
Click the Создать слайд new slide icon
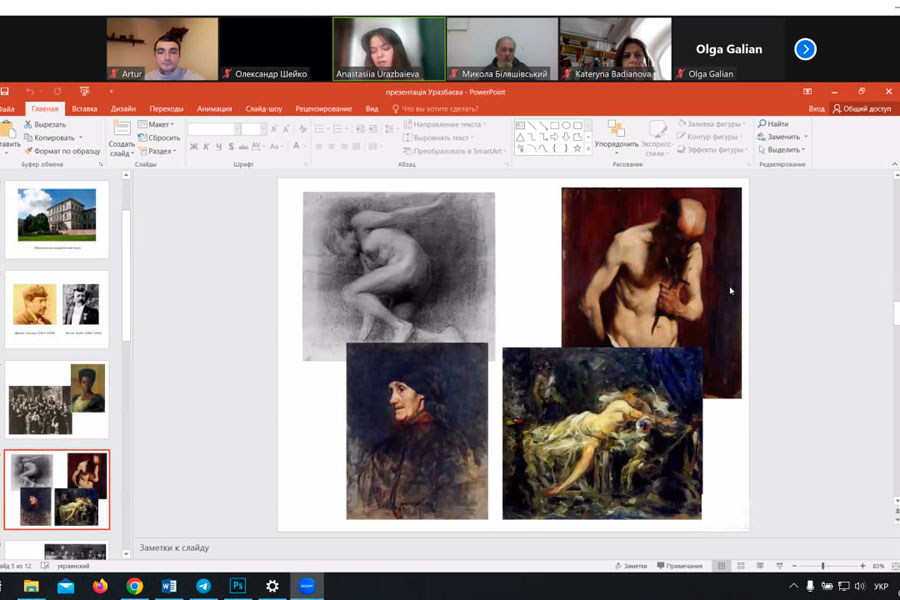[121, 129]
